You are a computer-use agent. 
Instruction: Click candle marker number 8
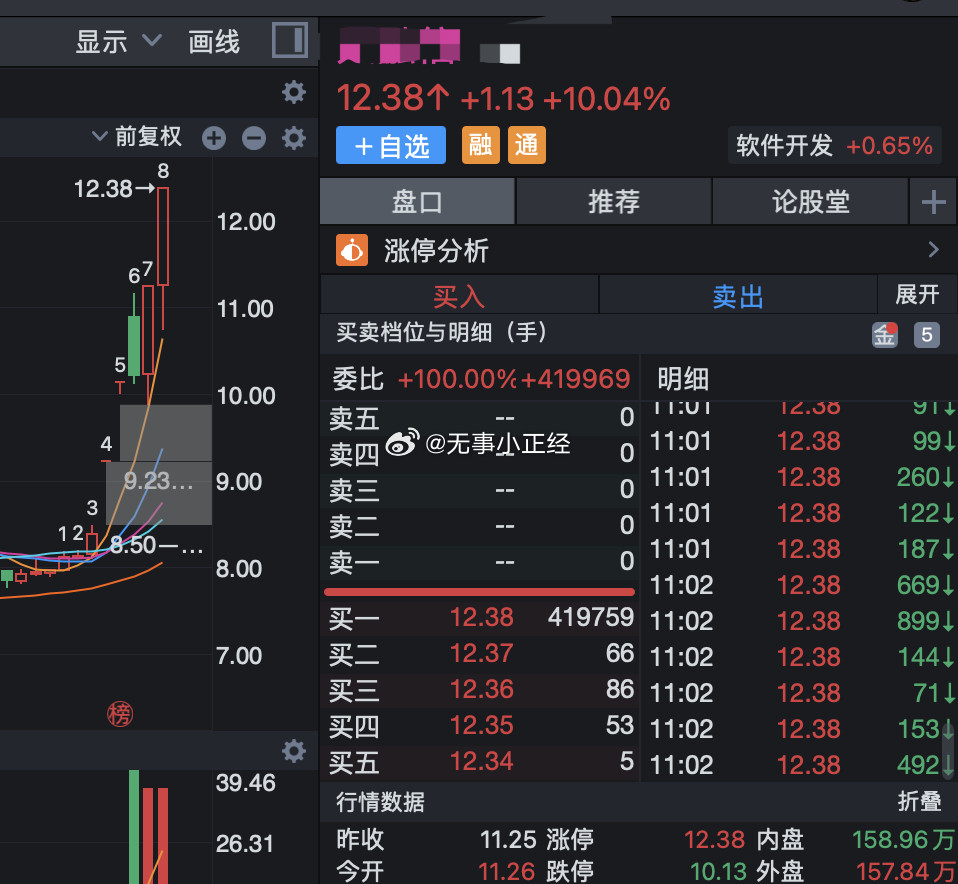[163, 170]
